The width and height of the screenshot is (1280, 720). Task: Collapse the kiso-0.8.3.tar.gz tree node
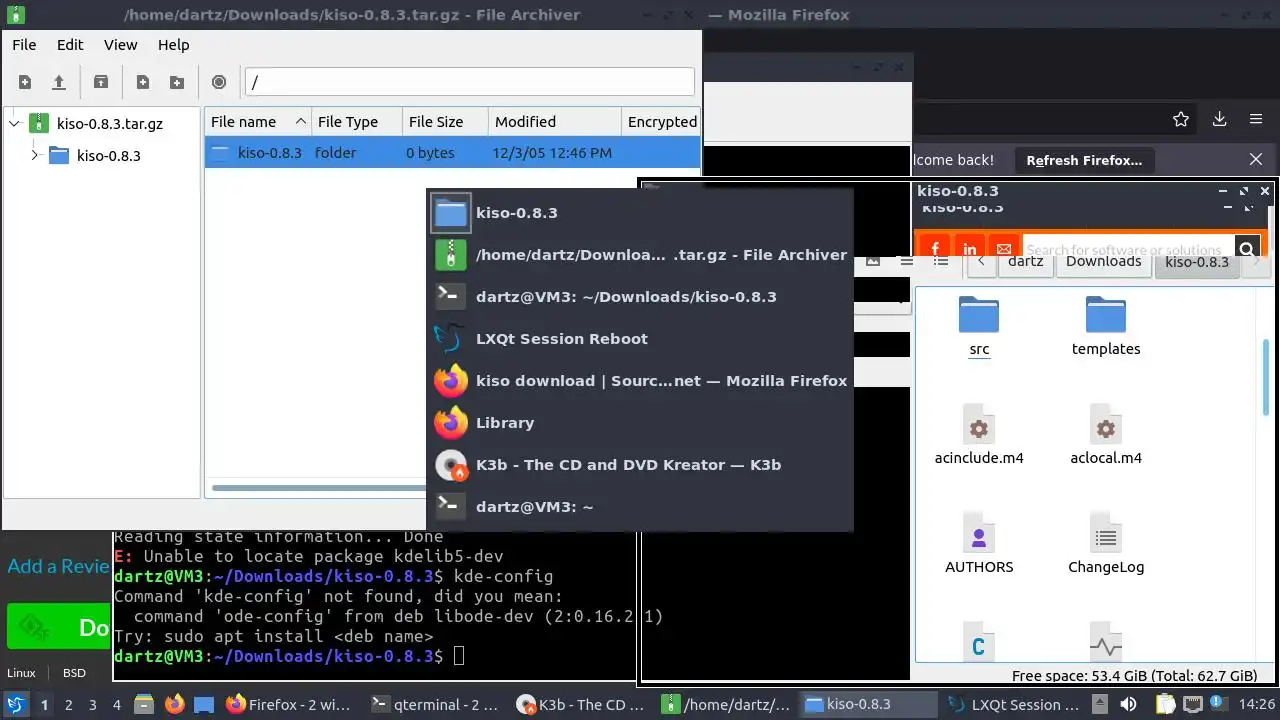coord(14,124)
